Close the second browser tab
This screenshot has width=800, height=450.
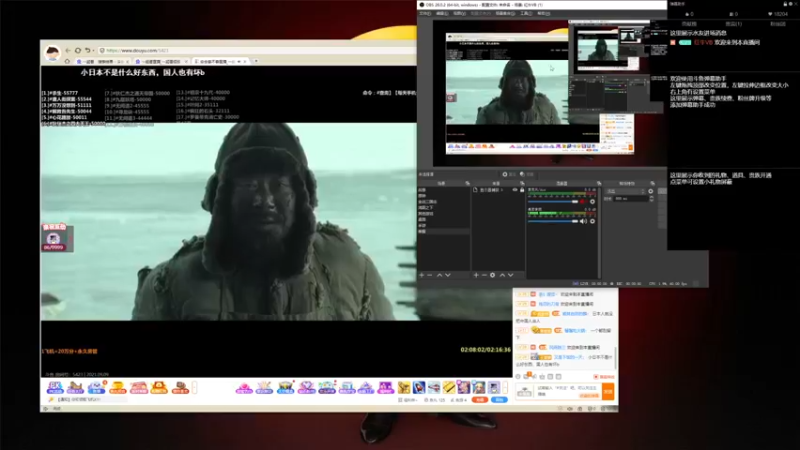[186, 61]
